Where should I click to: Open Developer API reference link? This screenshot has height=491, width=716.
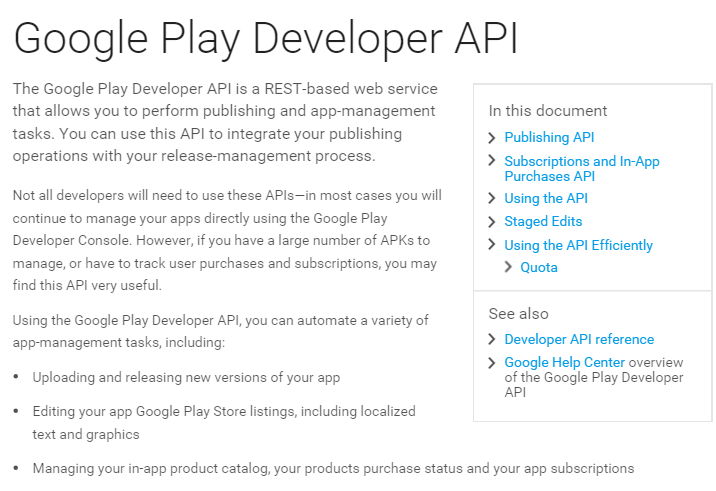click(x=579, y=339)
